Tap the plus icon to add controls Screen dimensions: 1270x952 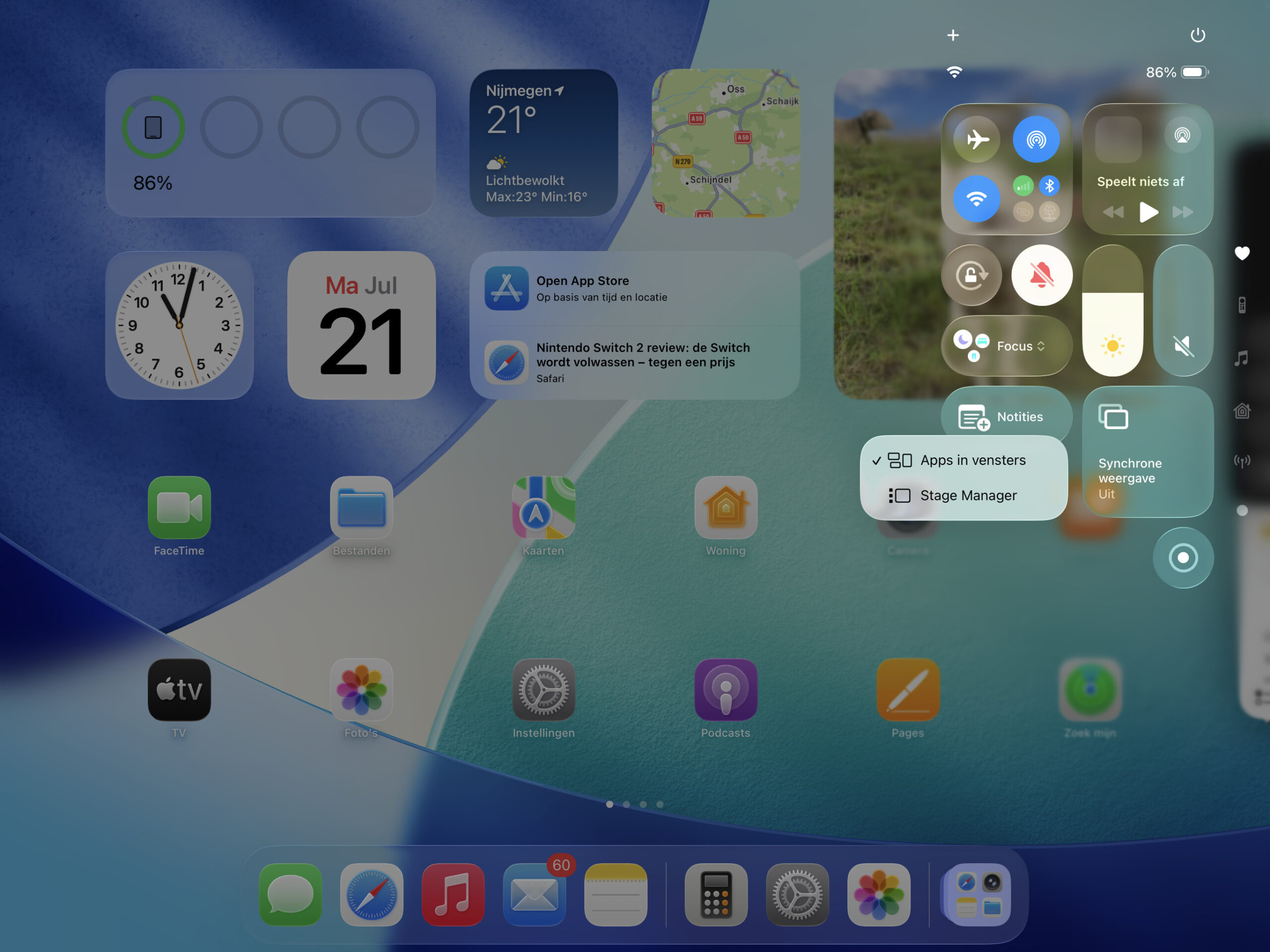click(952, 35)
